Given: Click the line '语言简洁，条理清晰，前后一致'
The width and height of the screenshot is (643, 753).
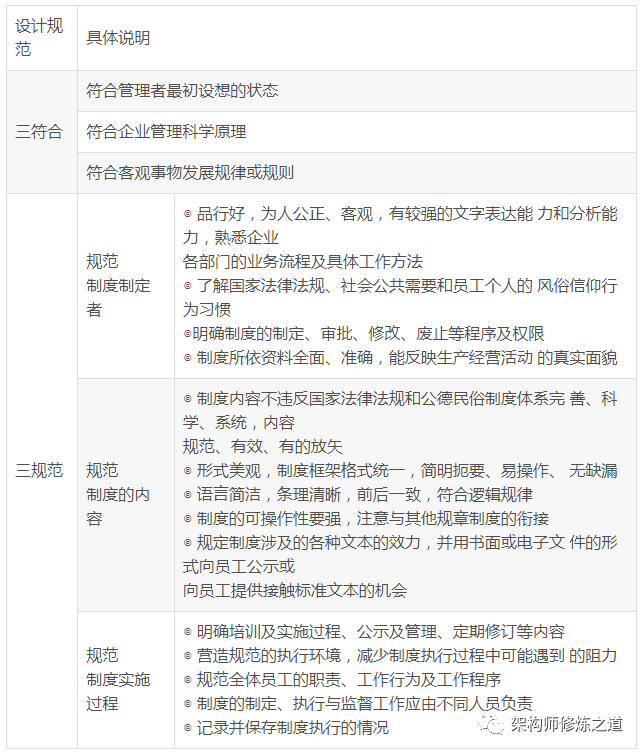Looking at the screenshot, I should [x=358, y=495].
